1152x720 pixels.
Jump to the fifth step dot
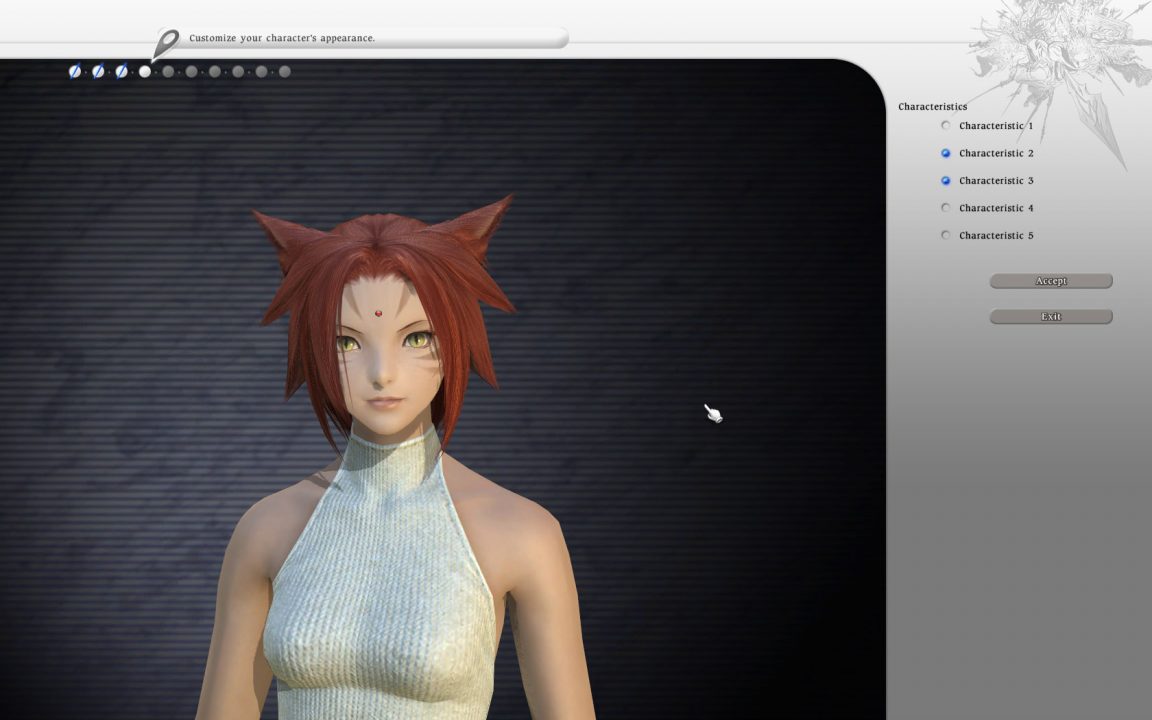pyautogui.click(x=168, y=71)
